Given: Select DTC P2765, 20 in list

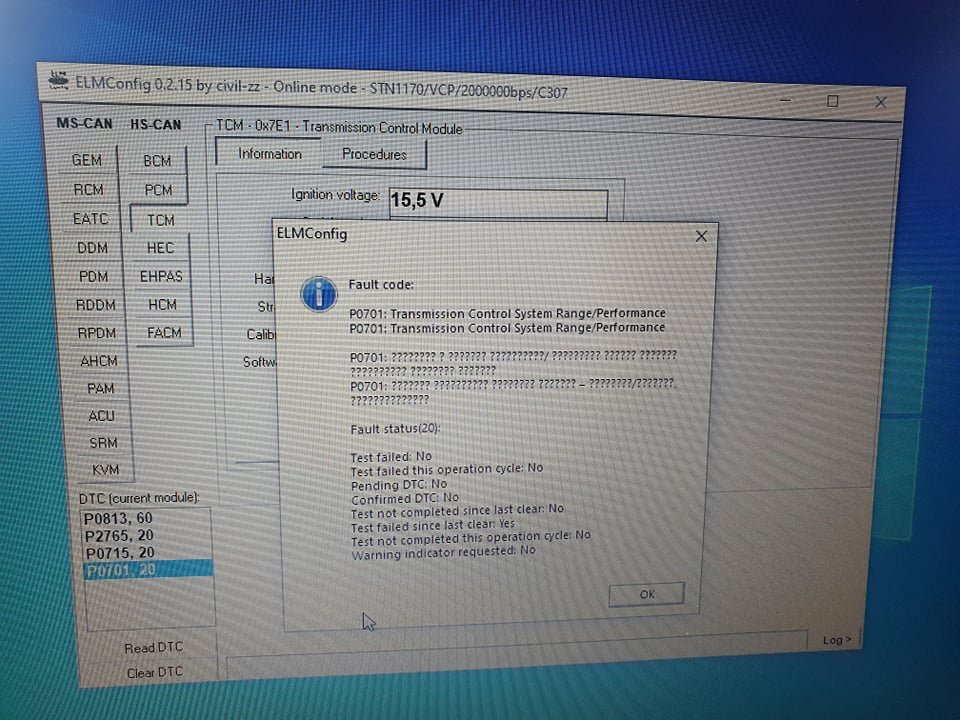Looking at the screenshot, I should click(119, 536).
